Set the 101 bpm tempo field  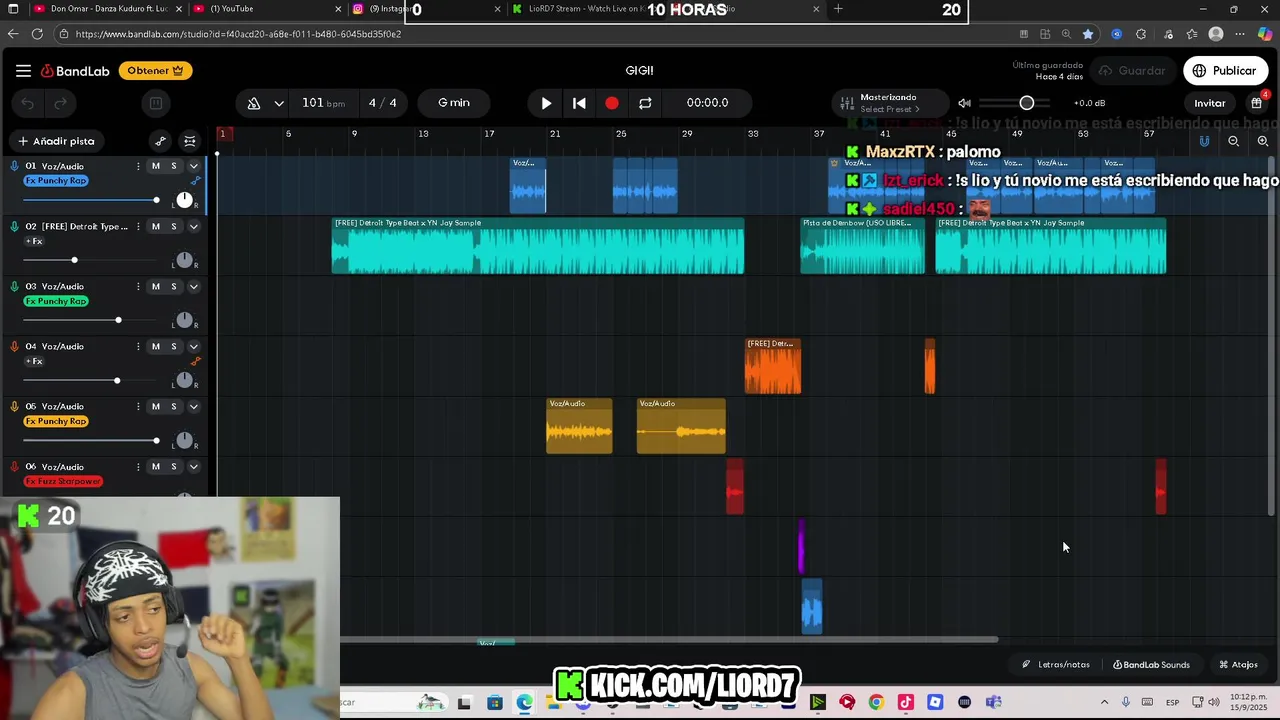[323, 103]
